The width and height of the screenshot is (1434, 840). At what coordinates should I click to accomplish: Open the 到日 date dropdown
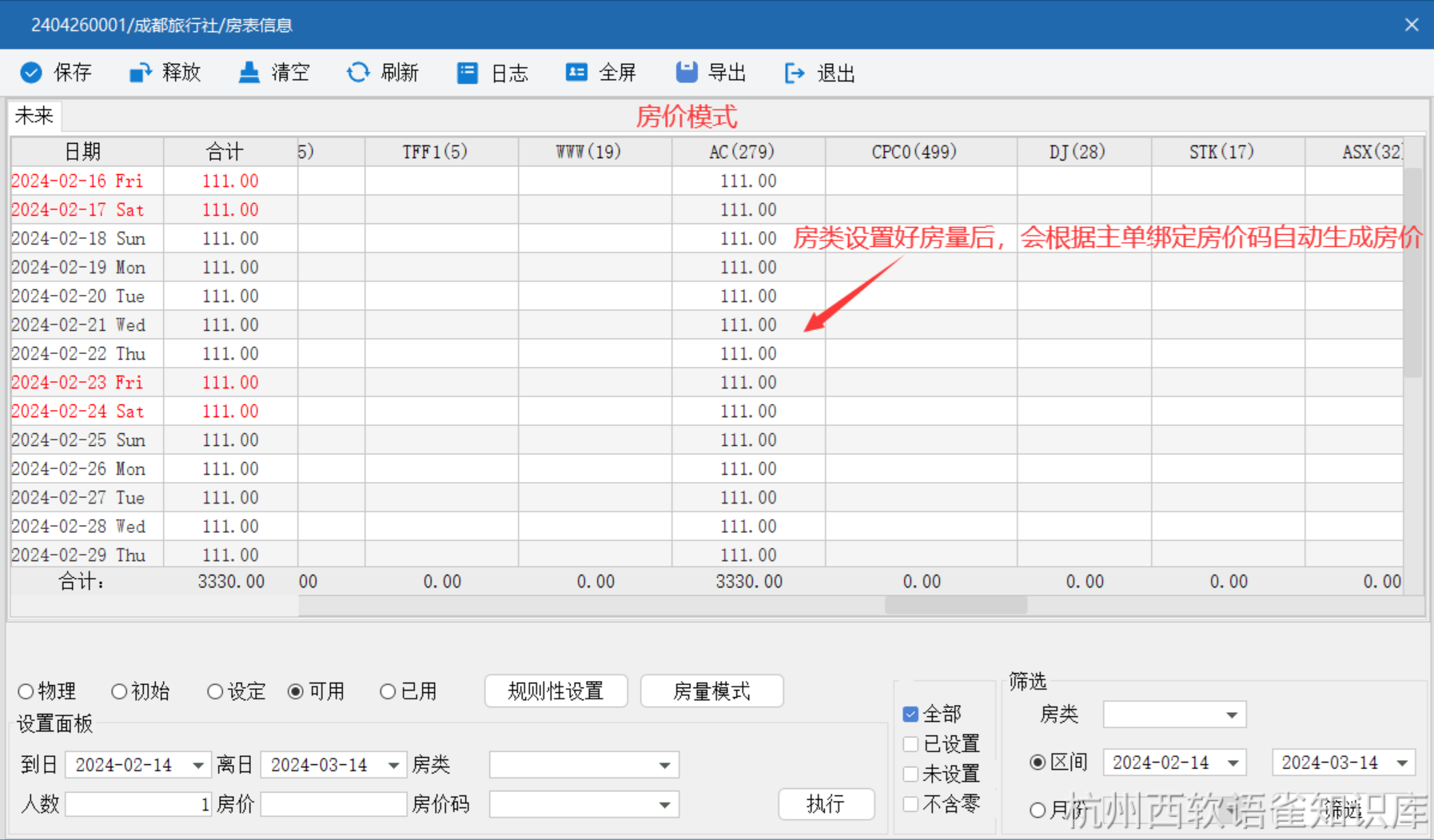coord(198,766)
